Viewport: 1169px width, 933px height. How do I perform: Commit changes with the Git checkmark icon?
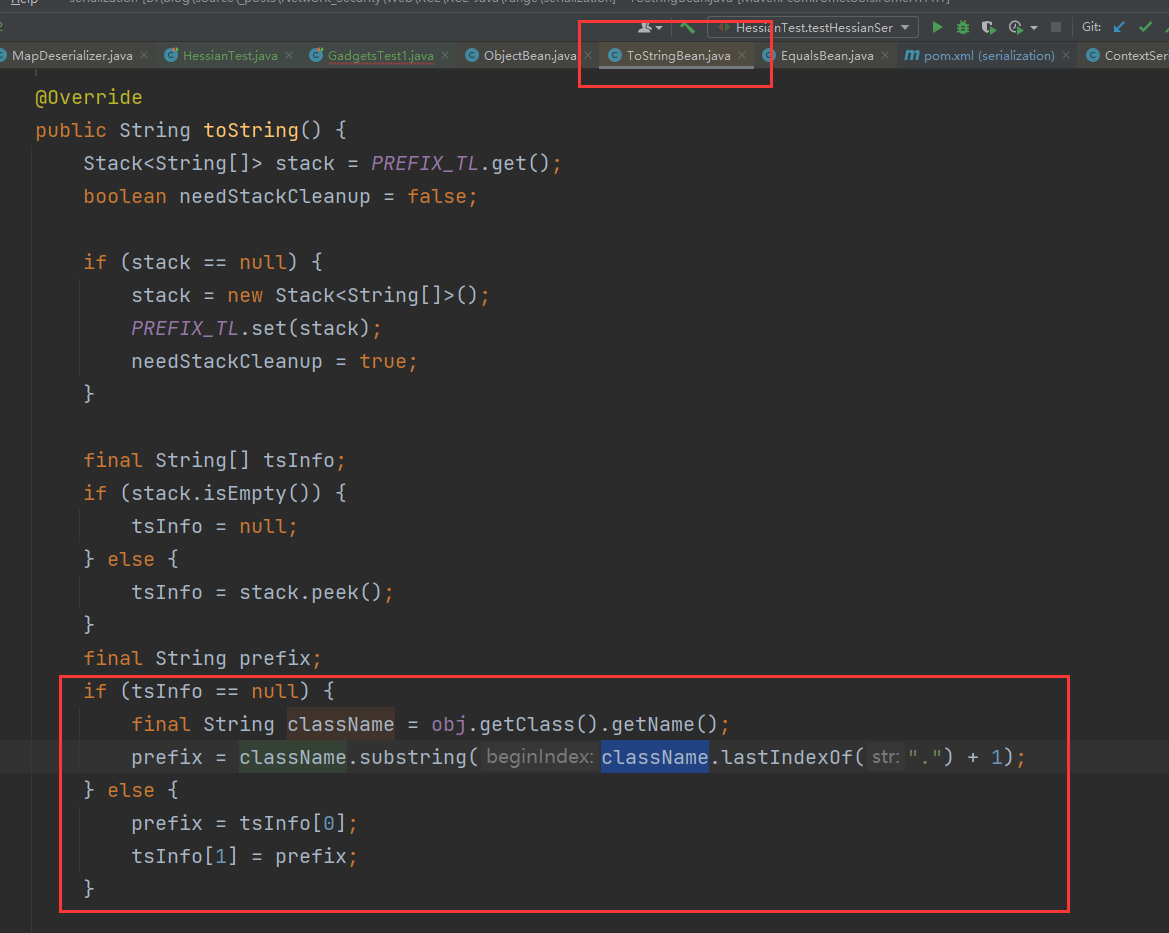(1145, 28)
